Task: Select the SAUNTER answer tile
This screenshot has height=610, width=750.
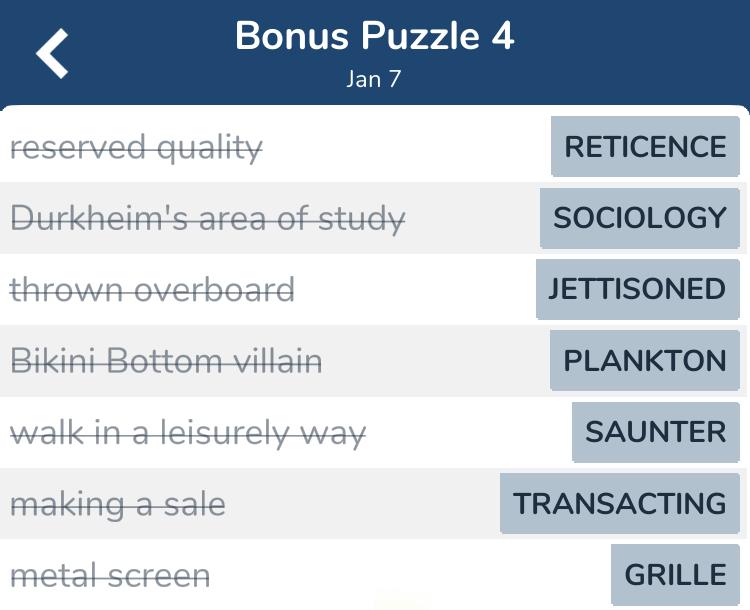Action: [656, 432]
